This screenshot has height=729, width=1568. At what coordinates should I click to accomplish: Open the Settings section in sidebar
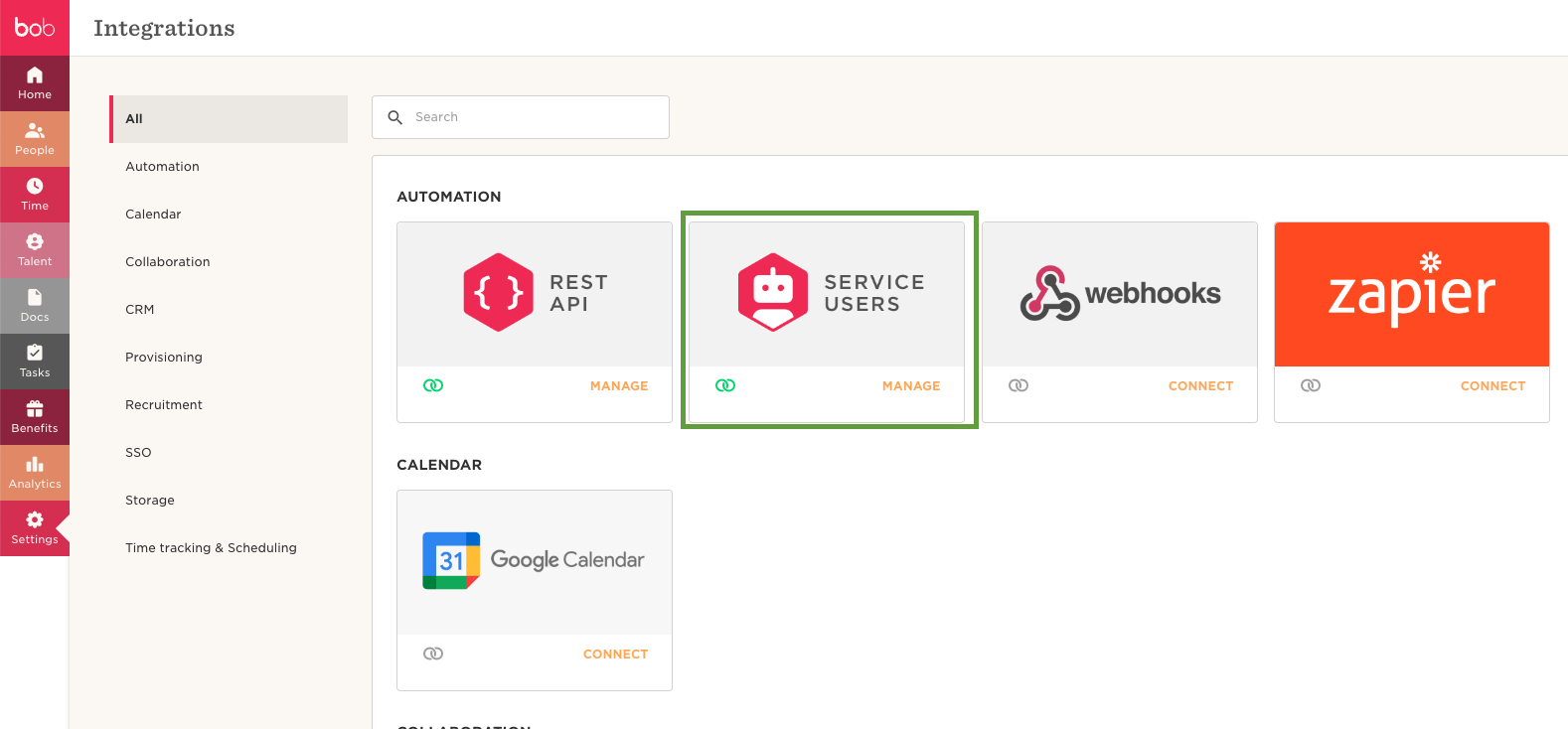pyautogui.click(x=35, y=528)
